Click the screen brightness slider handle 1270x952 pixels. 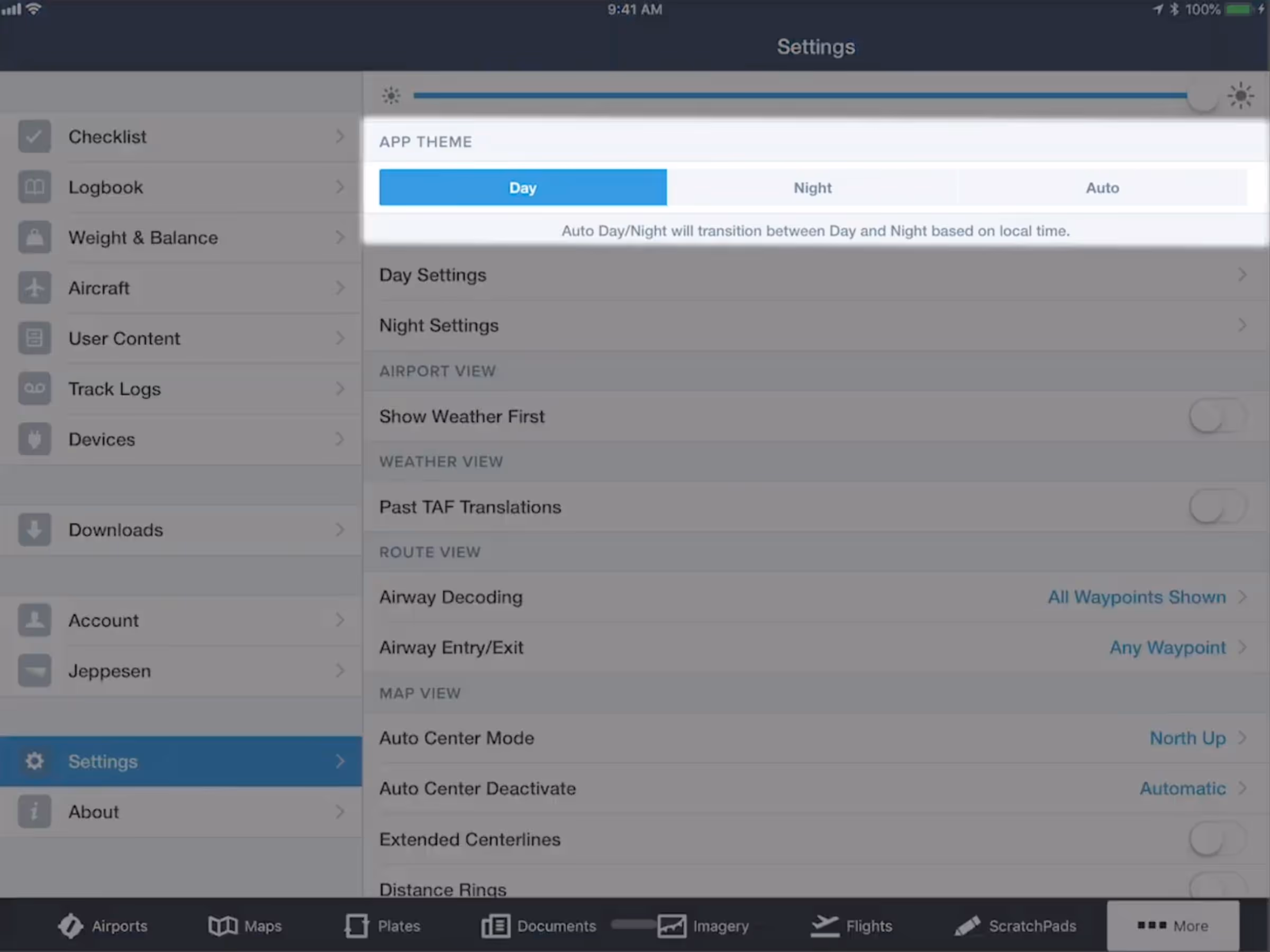[x=1201, y=96]
